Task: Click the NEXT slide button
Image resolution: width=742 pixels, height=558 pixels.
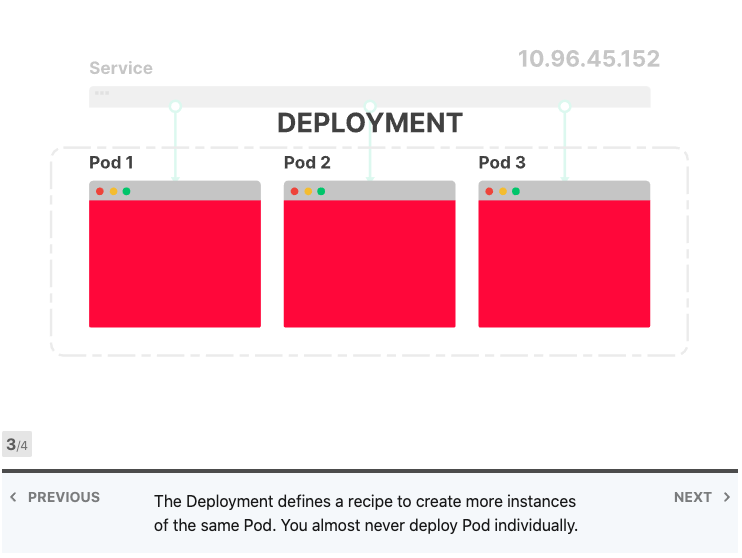Action: click(701, 497)
